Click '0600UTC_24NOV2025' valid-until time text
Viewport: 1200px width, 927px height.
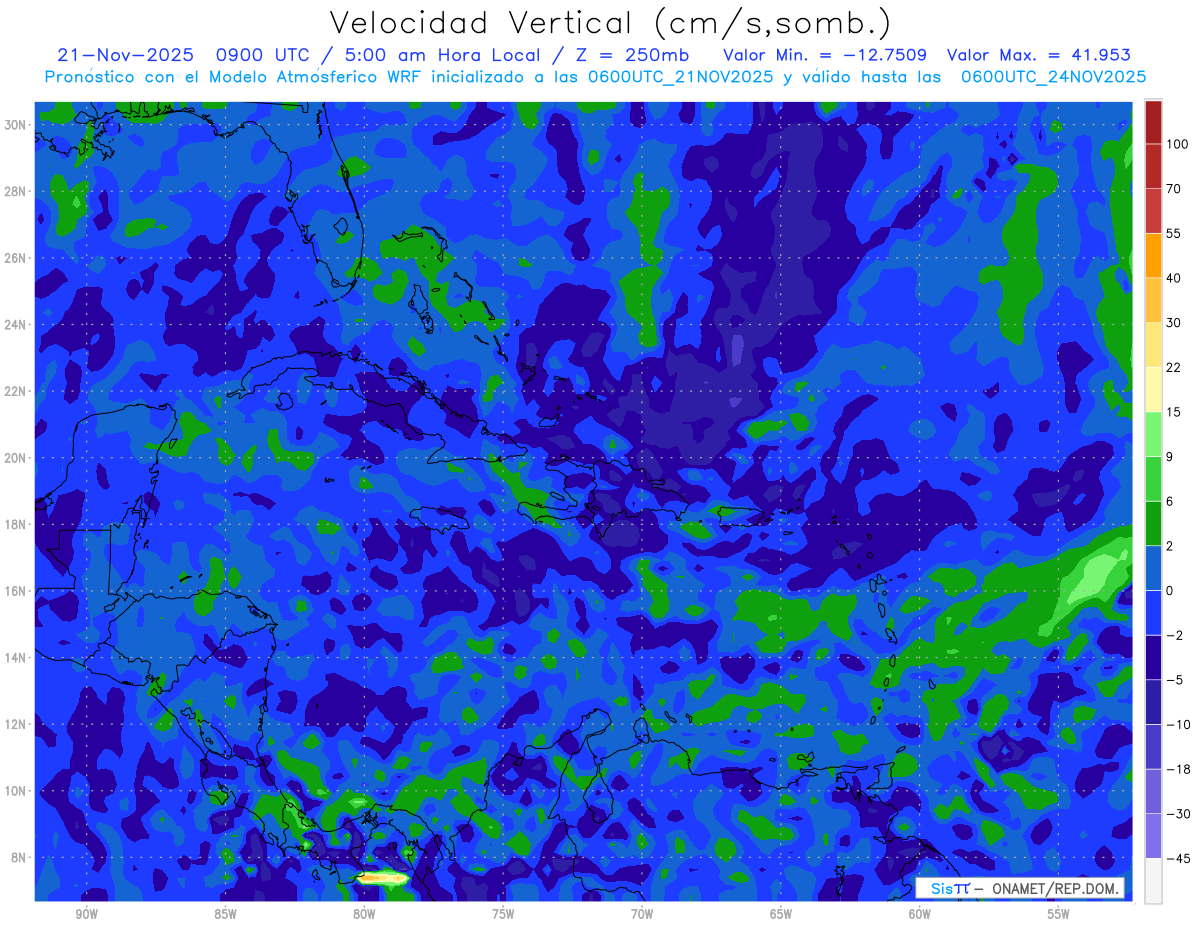[1053, 77]
